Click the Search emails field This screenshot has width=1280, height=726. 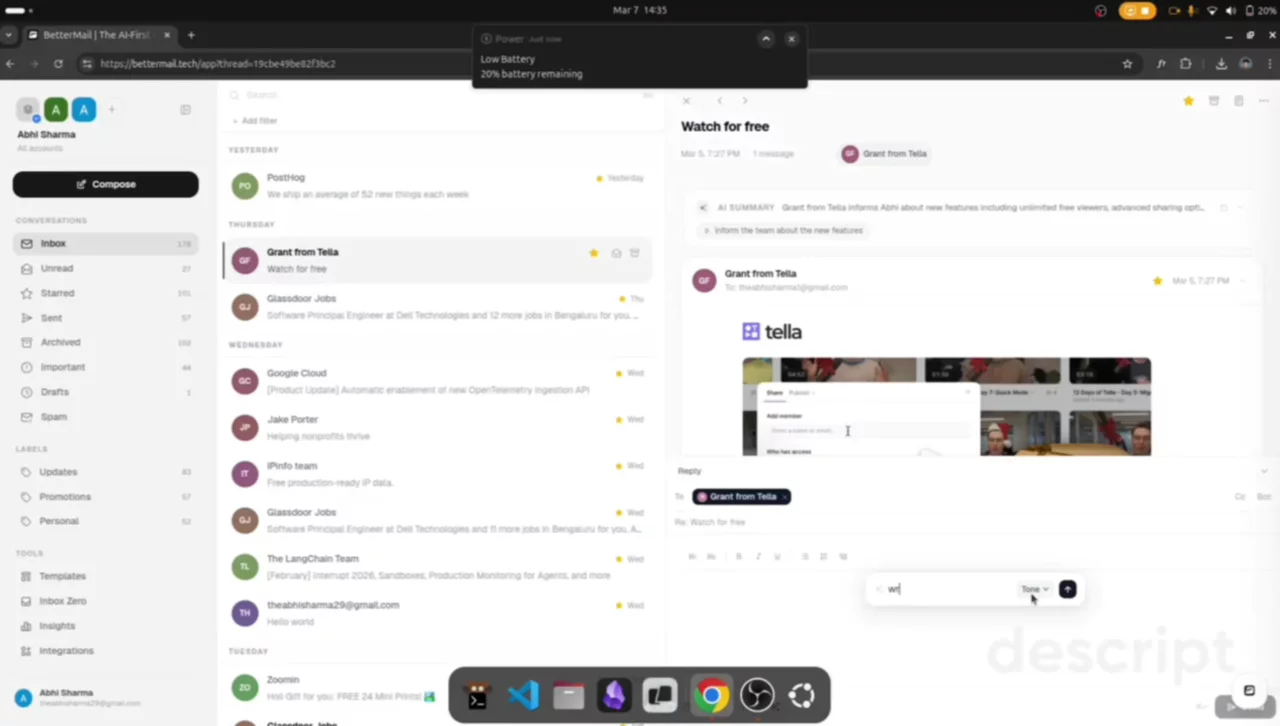pos(440,95)
